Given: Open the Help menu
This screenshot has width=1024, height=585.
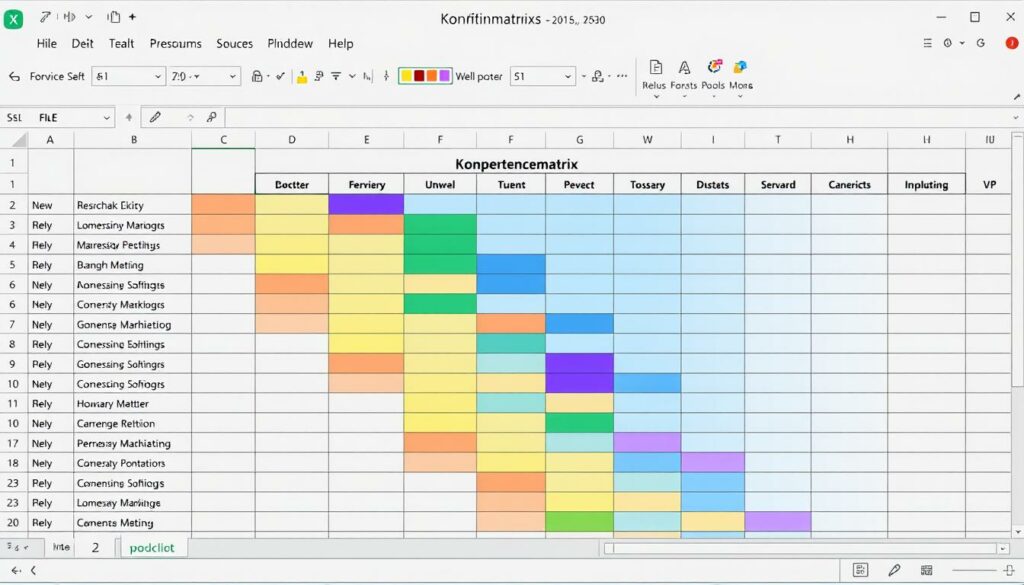Looking at the screenshot, I should [341, 44].
